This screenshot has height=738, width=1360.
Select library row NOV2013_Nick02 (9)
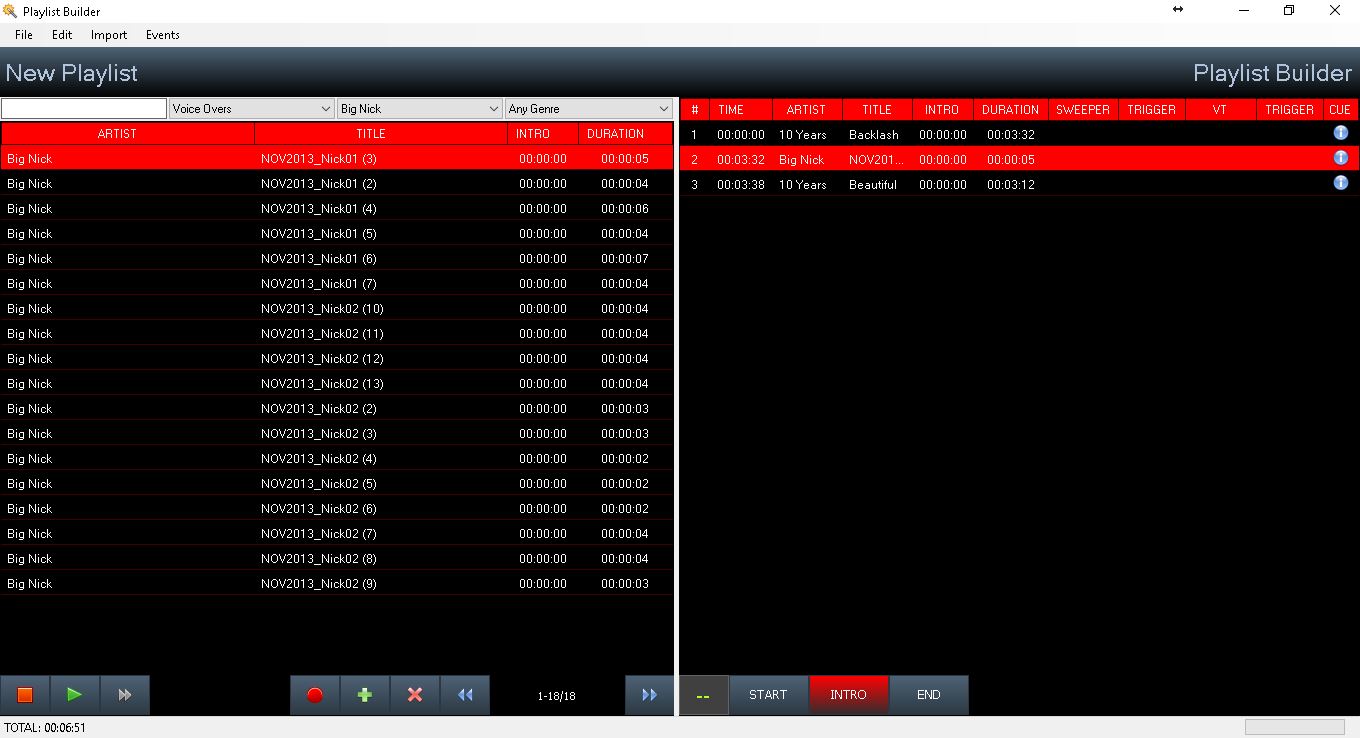click(x=337, y=584)
